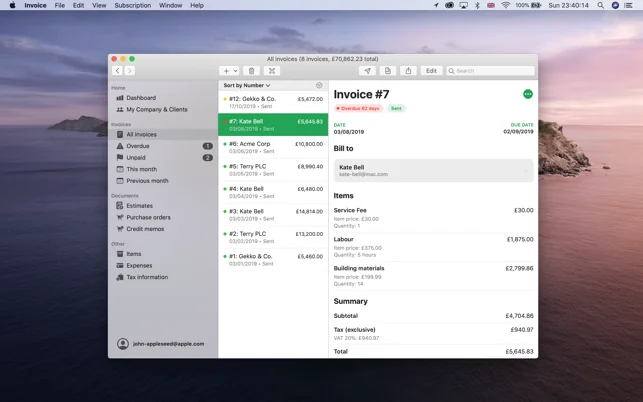Click invoice date 03/08/2019
643x402 pixels.
tap(349, 132)
